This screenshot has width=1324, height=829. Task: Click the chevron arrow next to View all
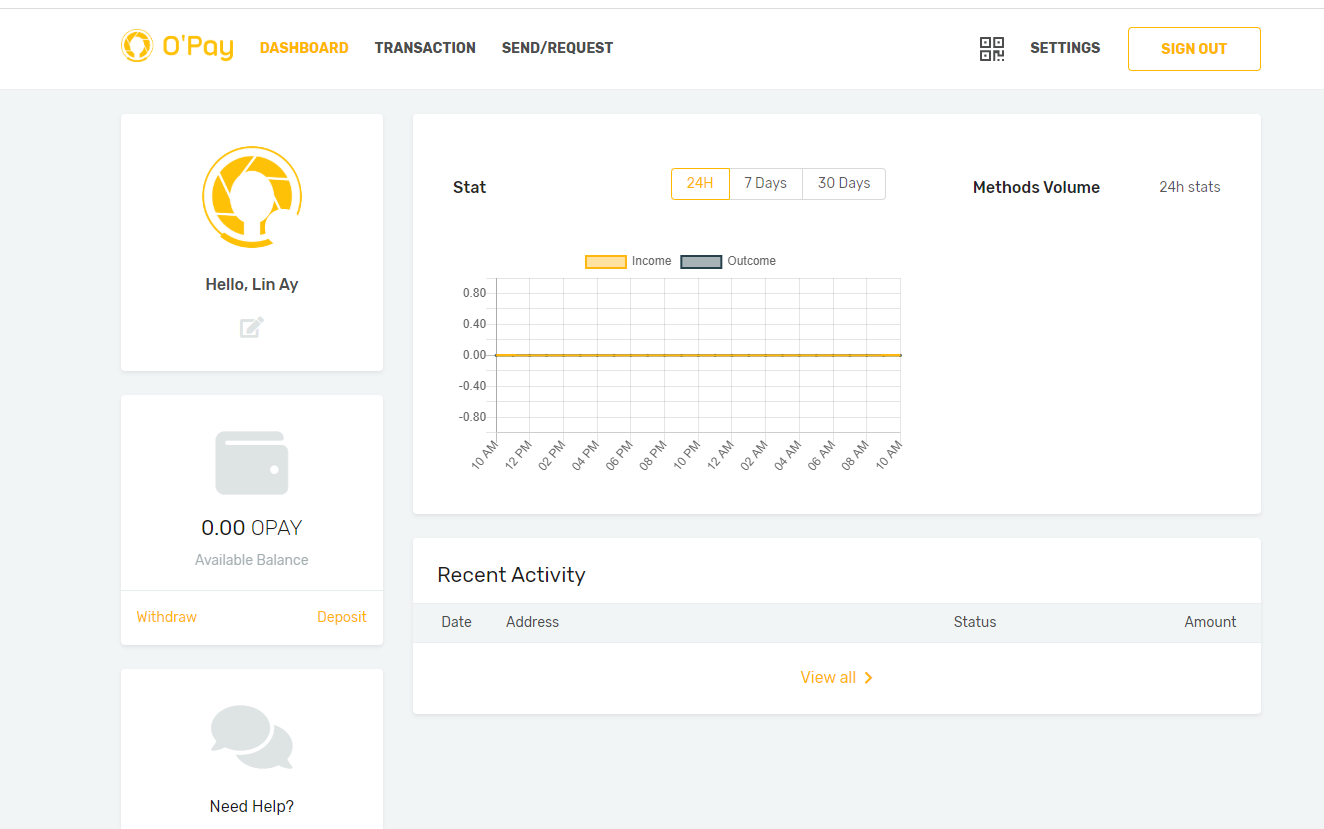click(x=868, y=678)
